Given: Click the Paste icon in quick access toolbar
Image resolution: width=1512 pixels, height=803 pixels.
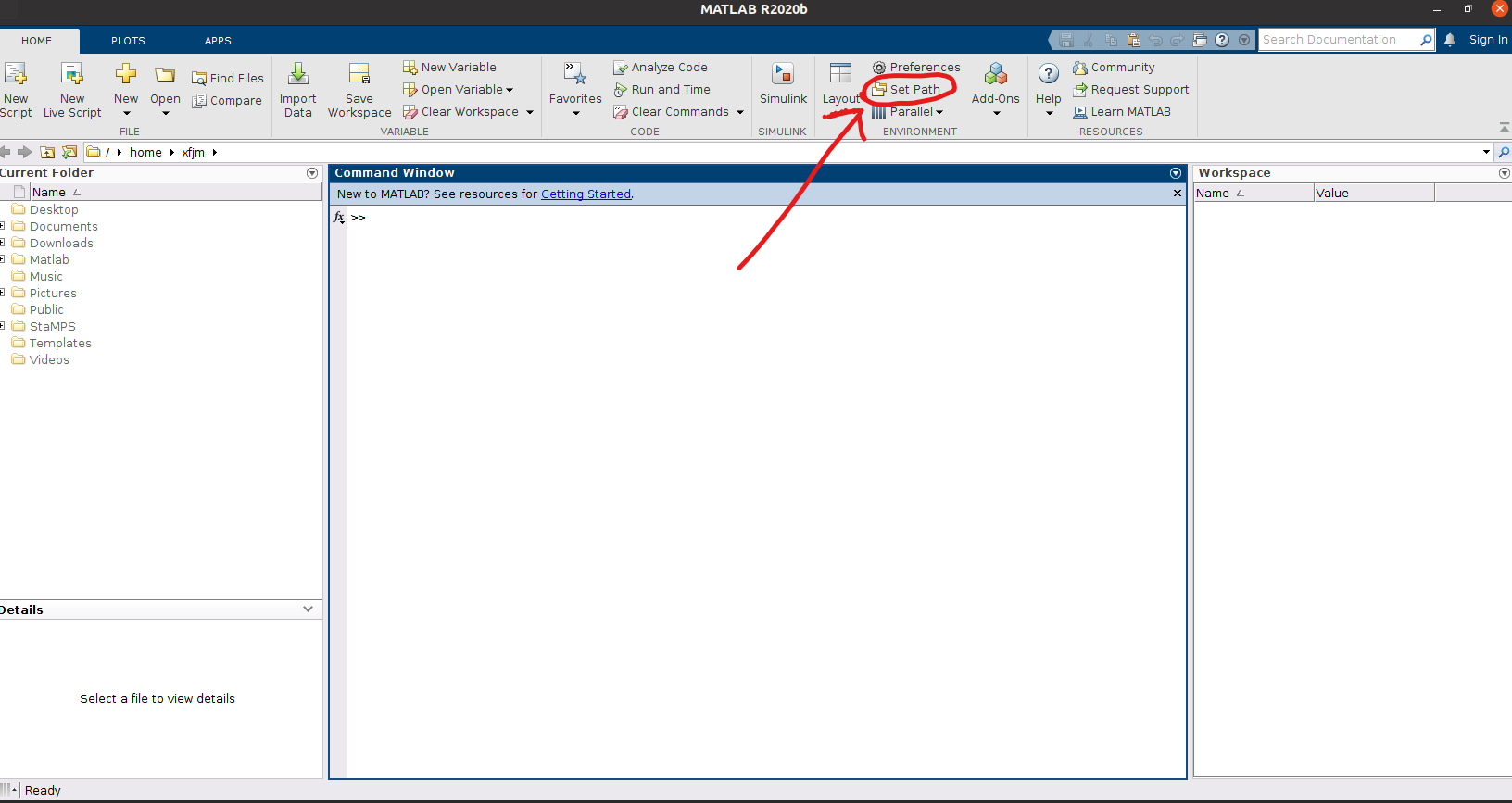Looking at the screenshot, I should [1133, 40].
